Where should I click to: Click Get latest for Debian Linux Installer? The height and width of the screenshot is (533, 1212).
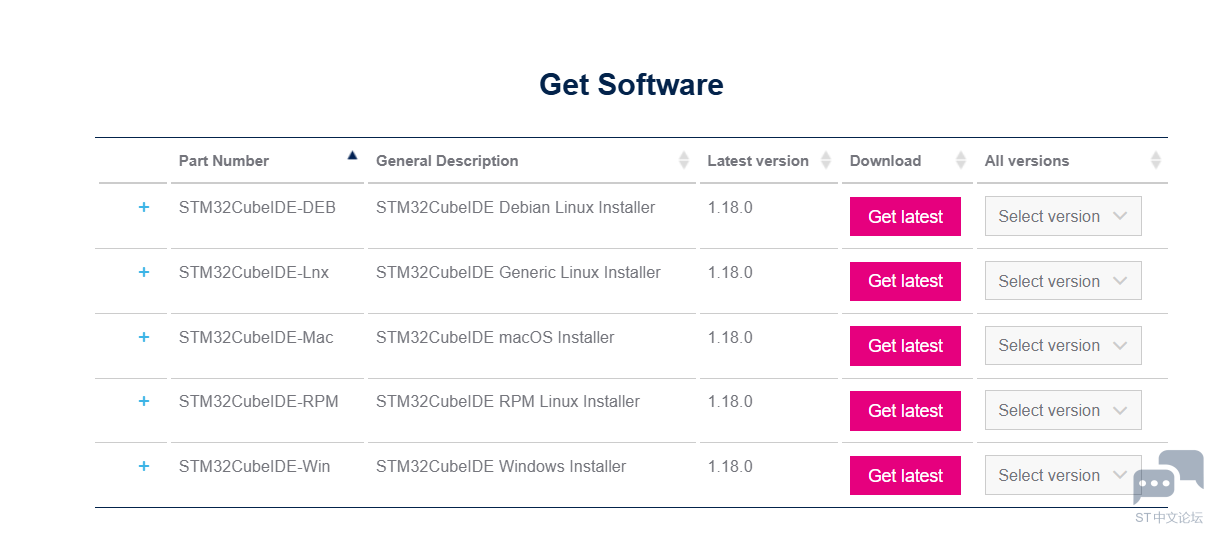pyautogui.click(x=905, y=216)
